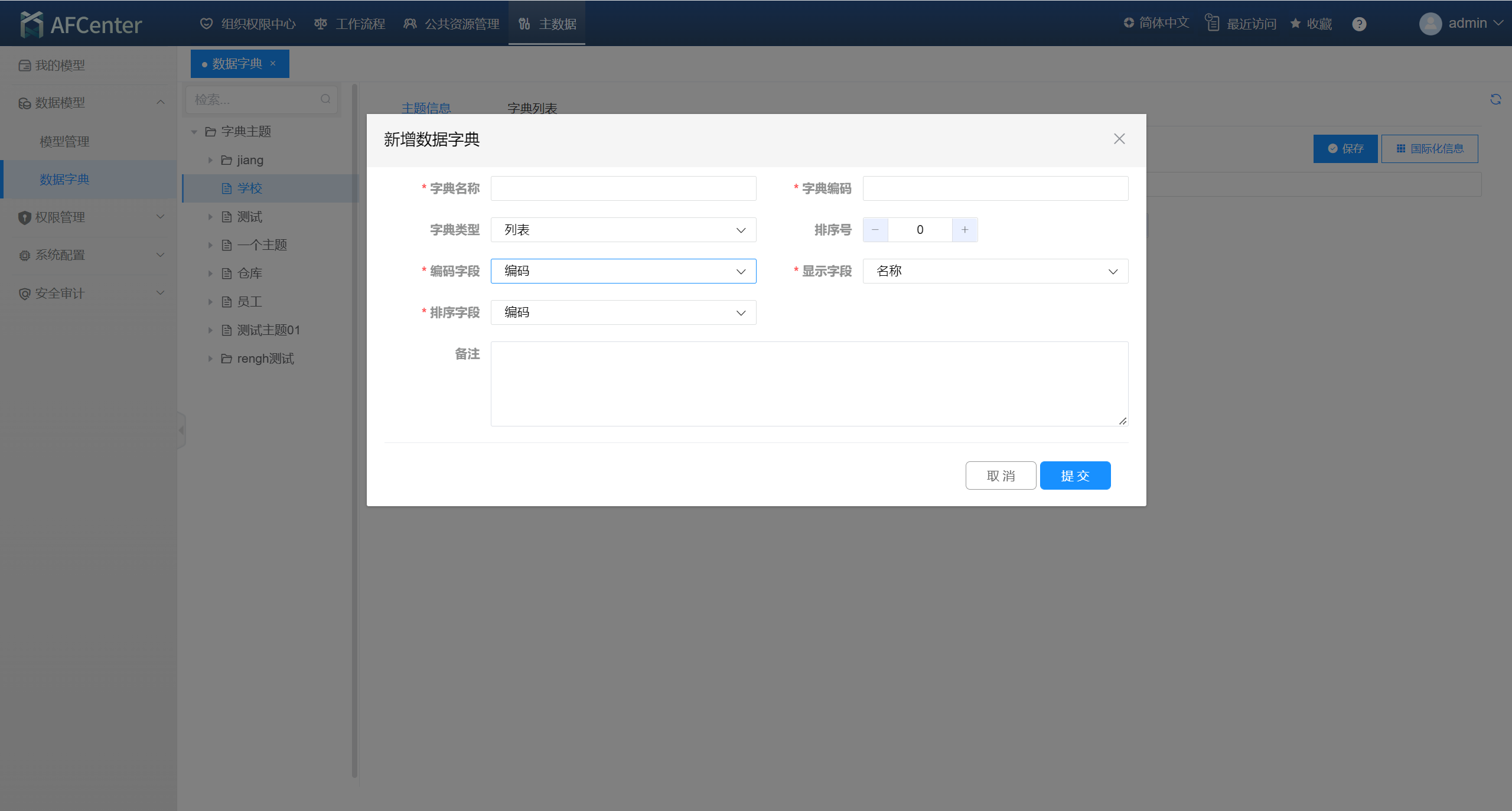Open the 字典类型 dropdown
The height and width of the screenshot is (811, 1512).
pyautogui.click(x=623, y=230)
